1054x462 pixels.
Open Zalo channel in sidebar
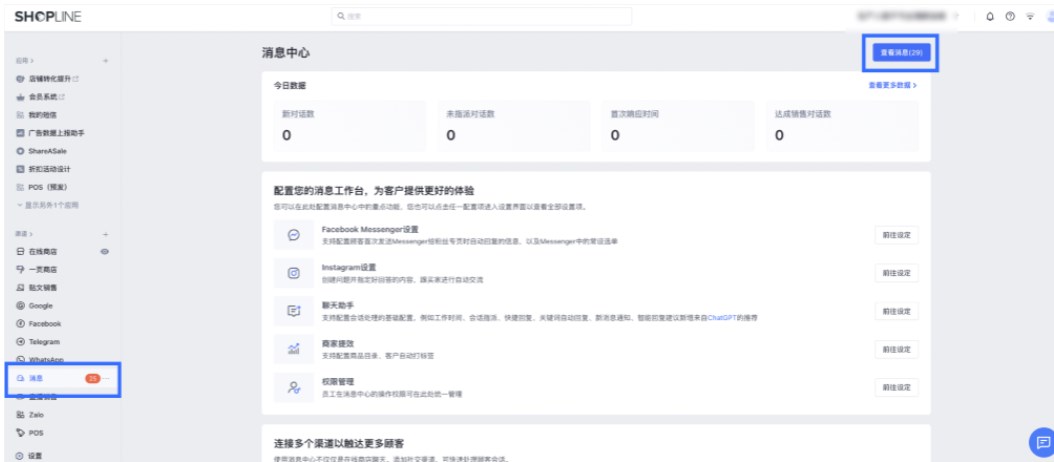tap(37, 414)
